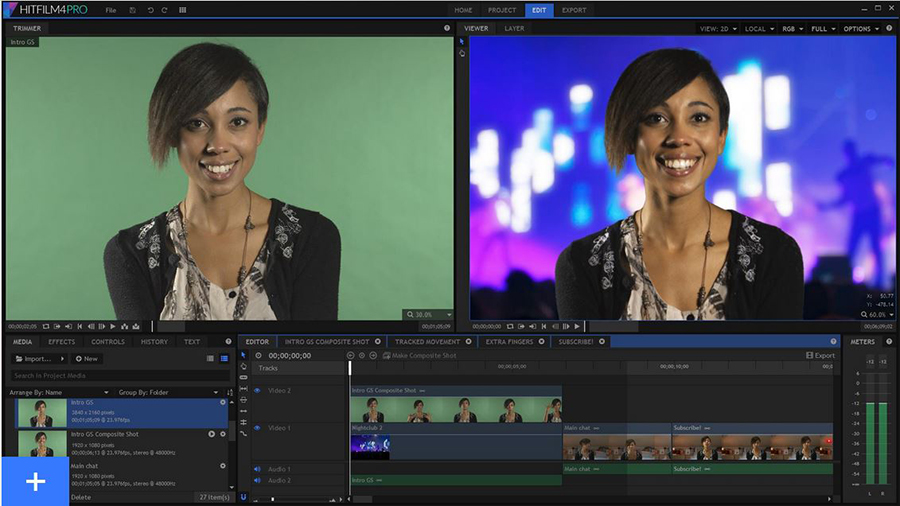Select the arrow Selection tool in the editor
The height and width of the screenshot is (506, 900).
click(x=243, y=355)
